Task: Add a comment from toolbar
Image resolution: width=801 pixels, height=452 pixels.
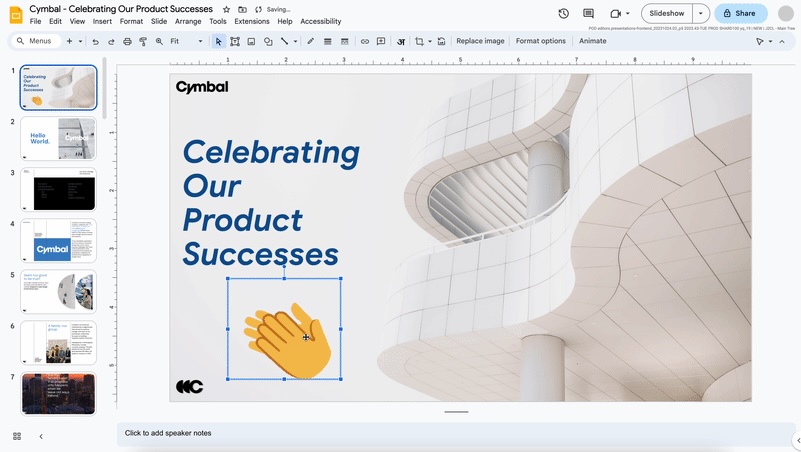Action: point(381,41)
